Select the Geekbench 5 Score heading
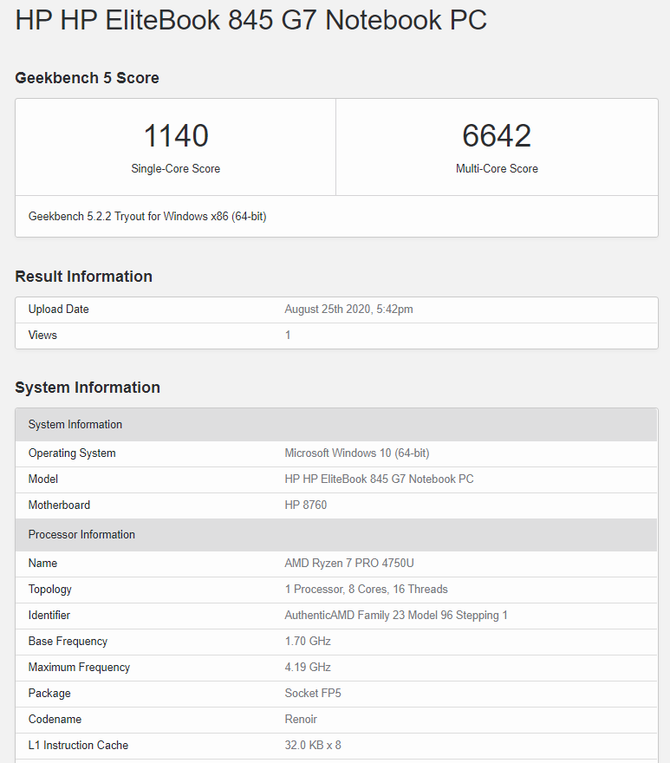Viewport: 670px width, 763px height. pyautogui.click(x=87, y=78)
